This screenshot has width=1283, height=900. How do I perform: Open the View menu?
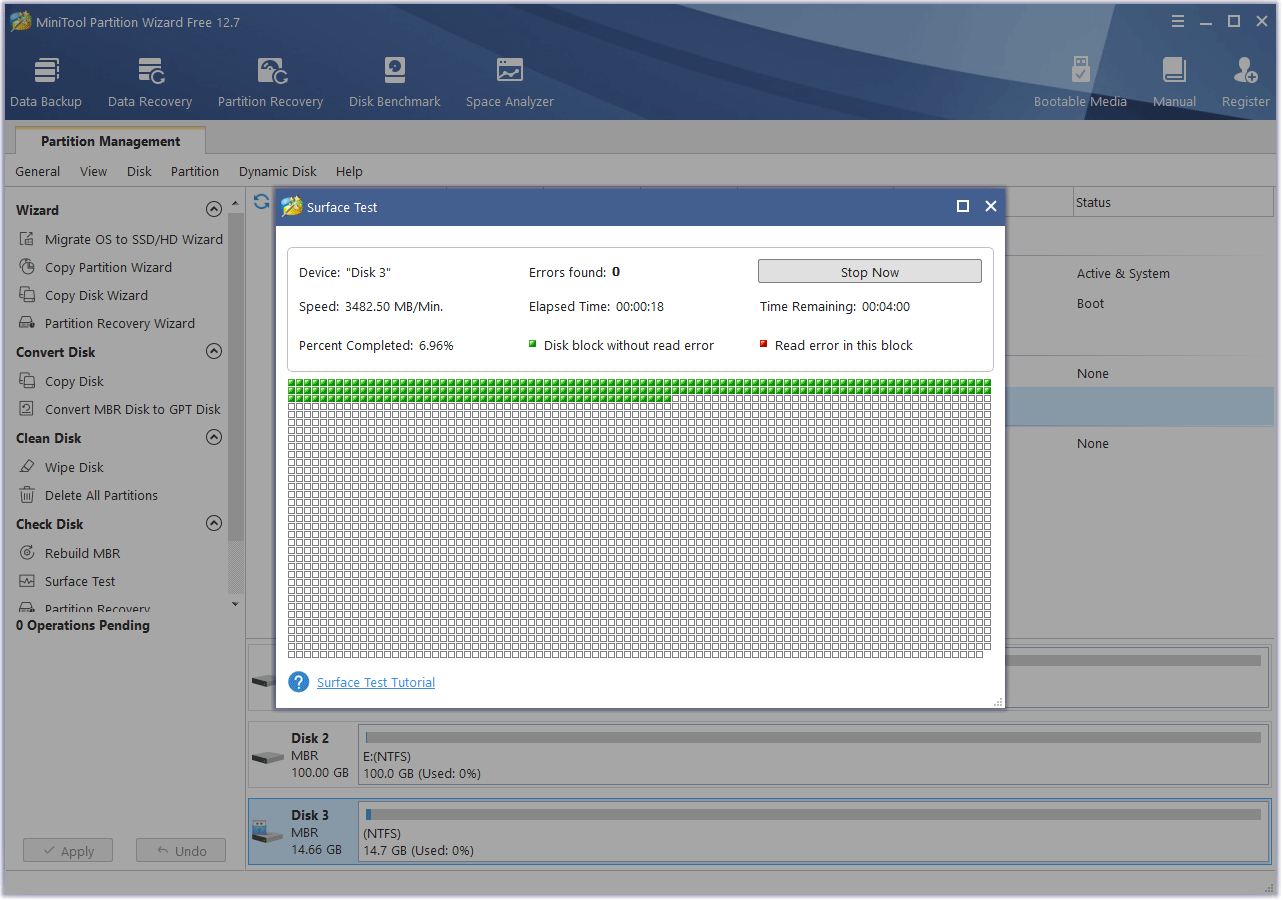coord(94,172)
